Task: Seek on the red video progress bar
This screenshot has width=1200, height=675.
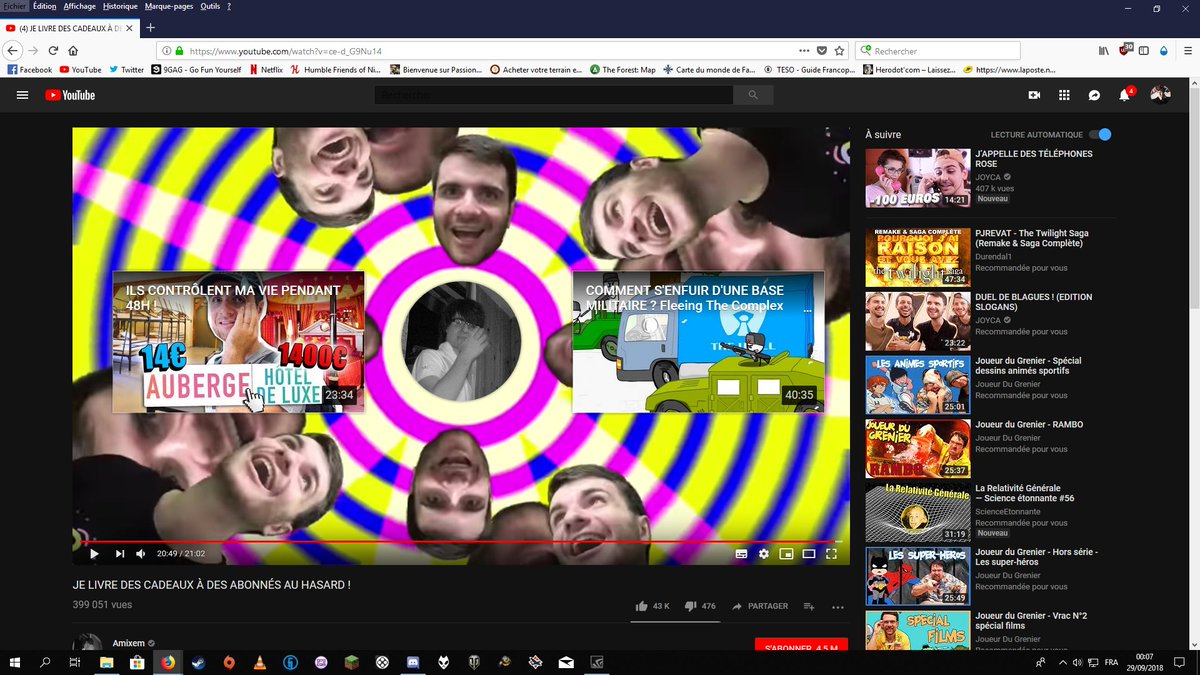Action: 461,541
